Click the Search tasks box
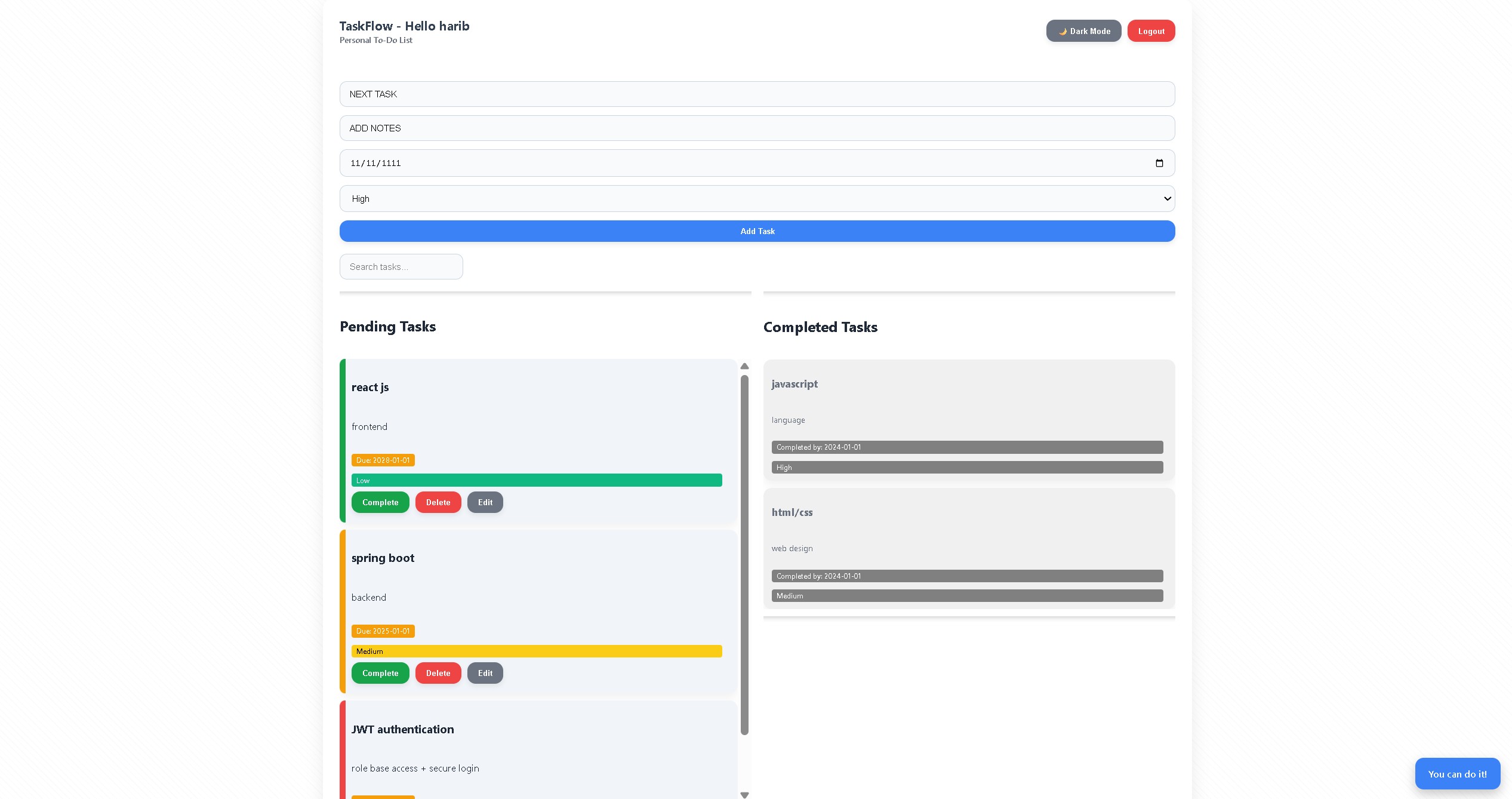 click(x=401, y=267)
